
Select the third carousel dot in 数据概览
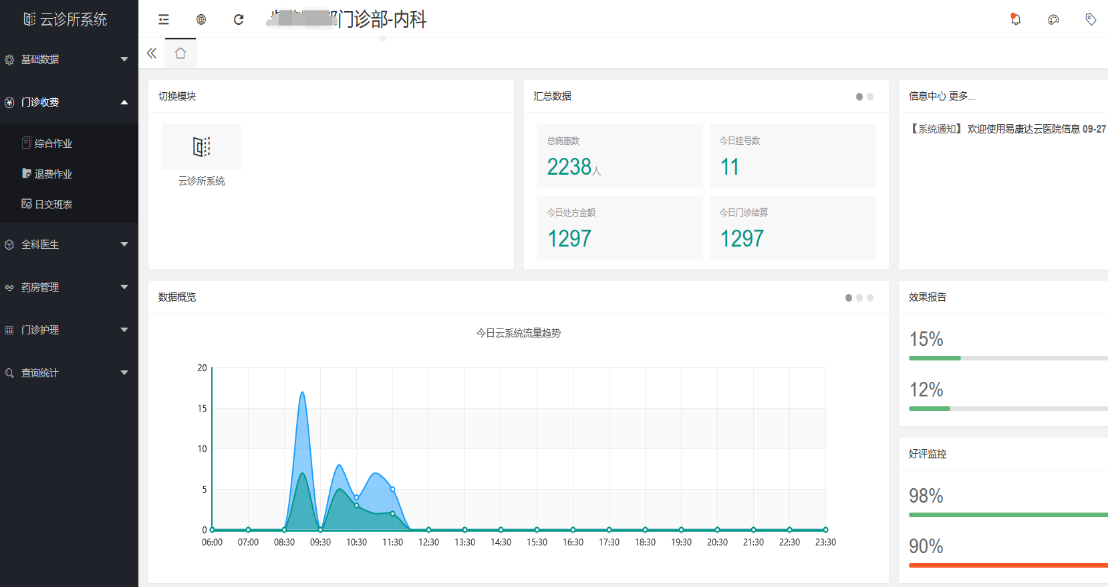[870, 298]
